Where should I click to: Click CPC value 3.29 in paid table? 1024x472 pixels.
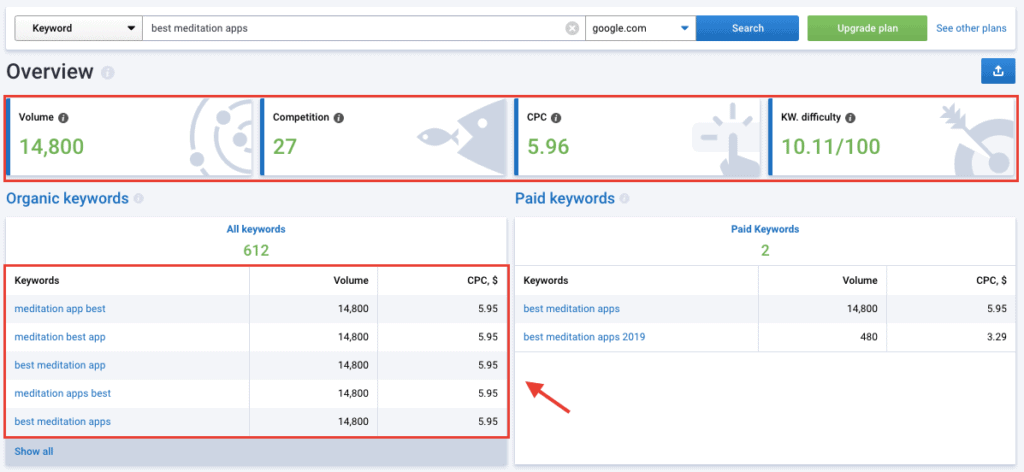[x=998, y=337]
